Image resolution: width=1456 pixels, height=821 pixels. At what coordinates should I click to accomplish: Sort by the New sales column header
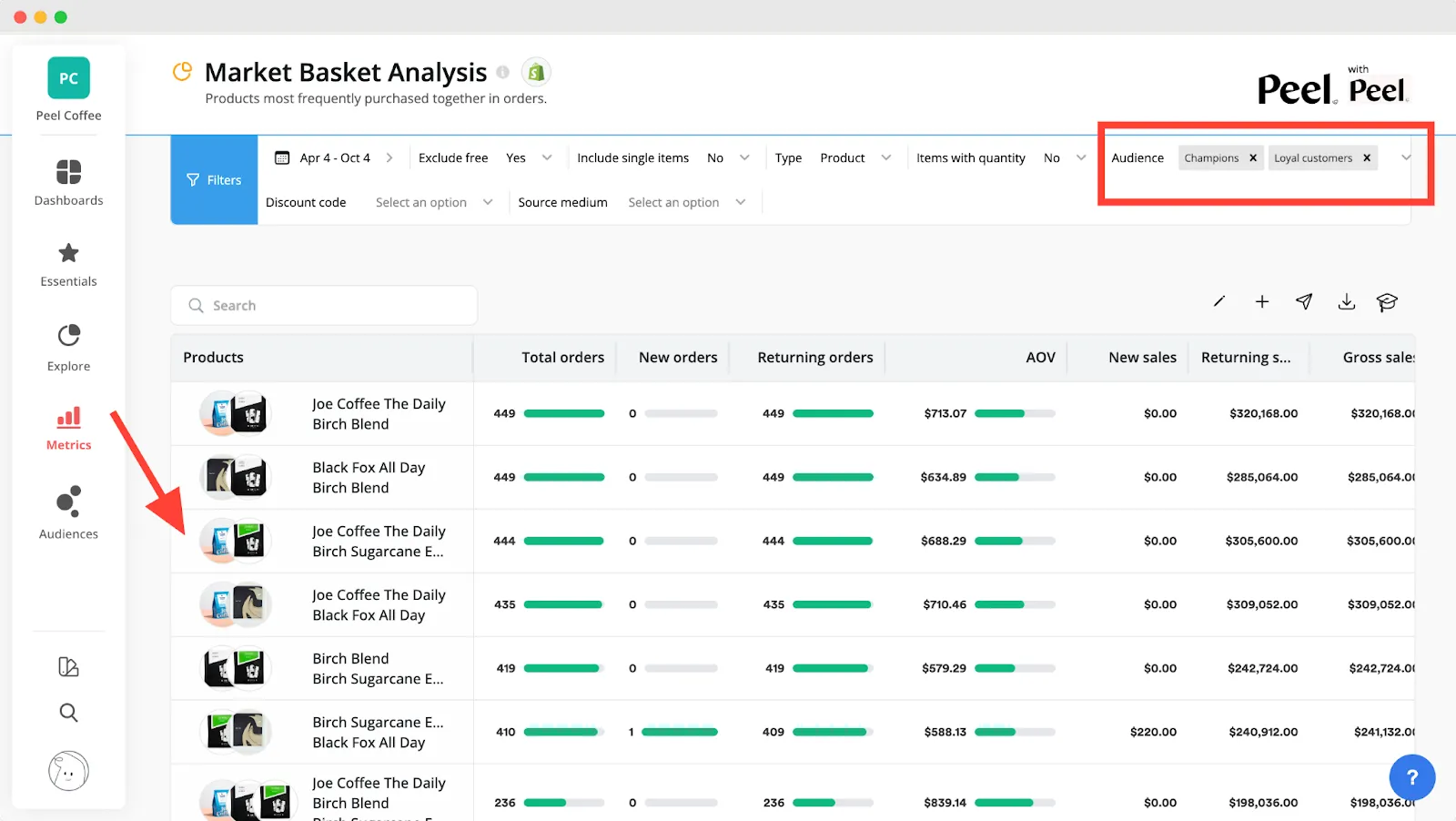pyautogui.click(x=1142, y=358)
